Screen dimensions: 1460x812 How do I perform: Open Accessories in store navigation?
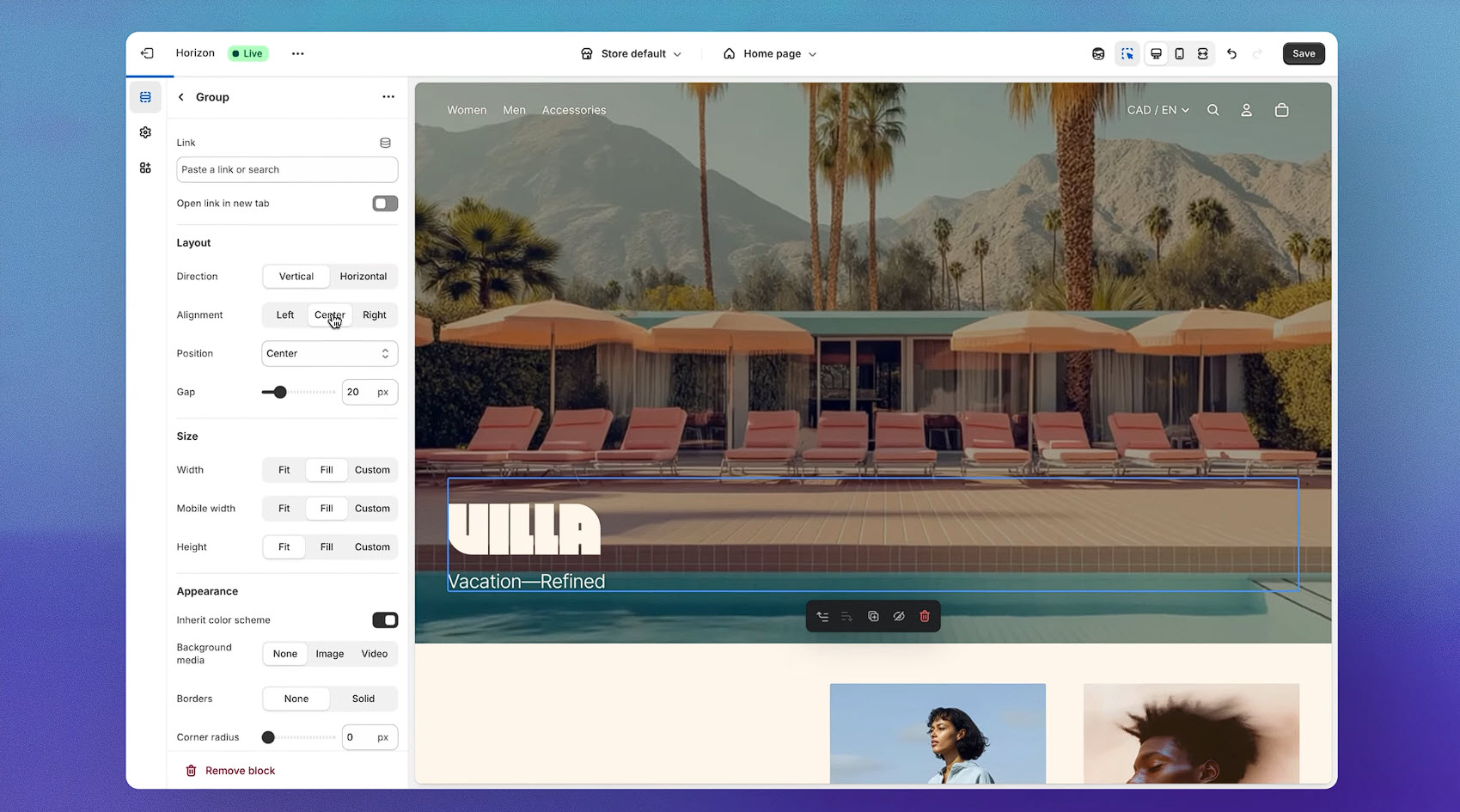pyautogui.click(x=573, y=110)
